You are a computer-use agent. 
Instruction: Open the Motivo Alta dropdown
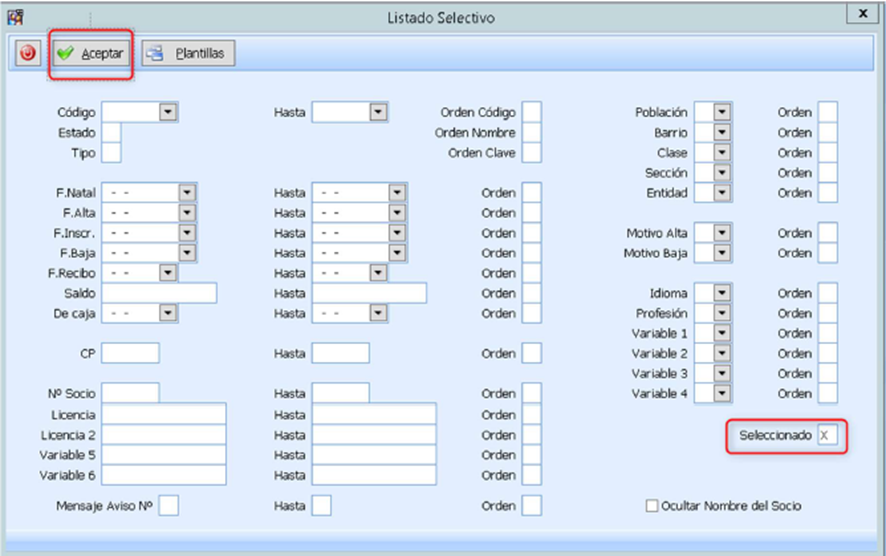pyautogui.click(x=723, y=233)
